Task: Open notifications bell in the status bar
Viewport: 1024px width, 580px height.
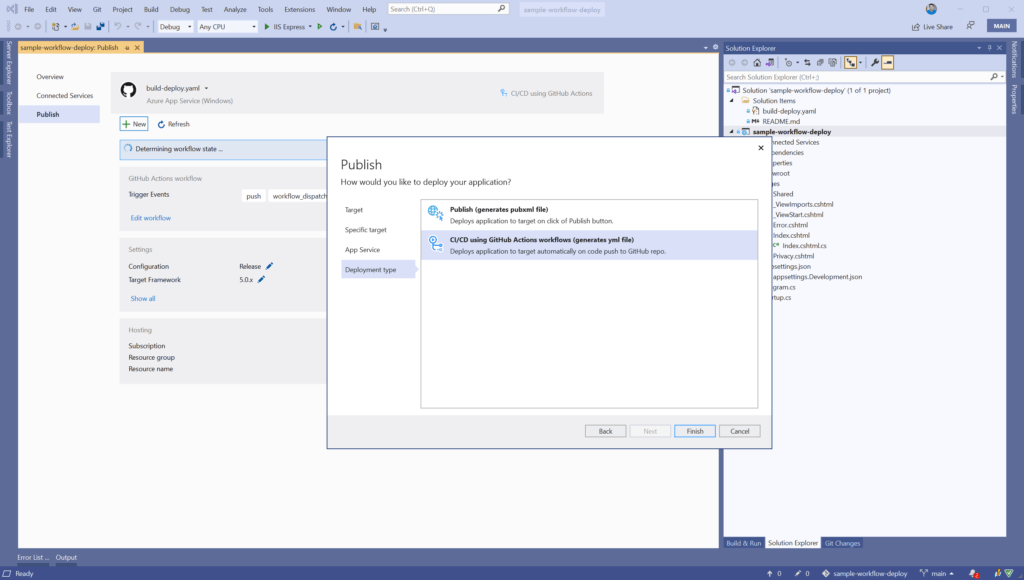Action: click(970, 573)
